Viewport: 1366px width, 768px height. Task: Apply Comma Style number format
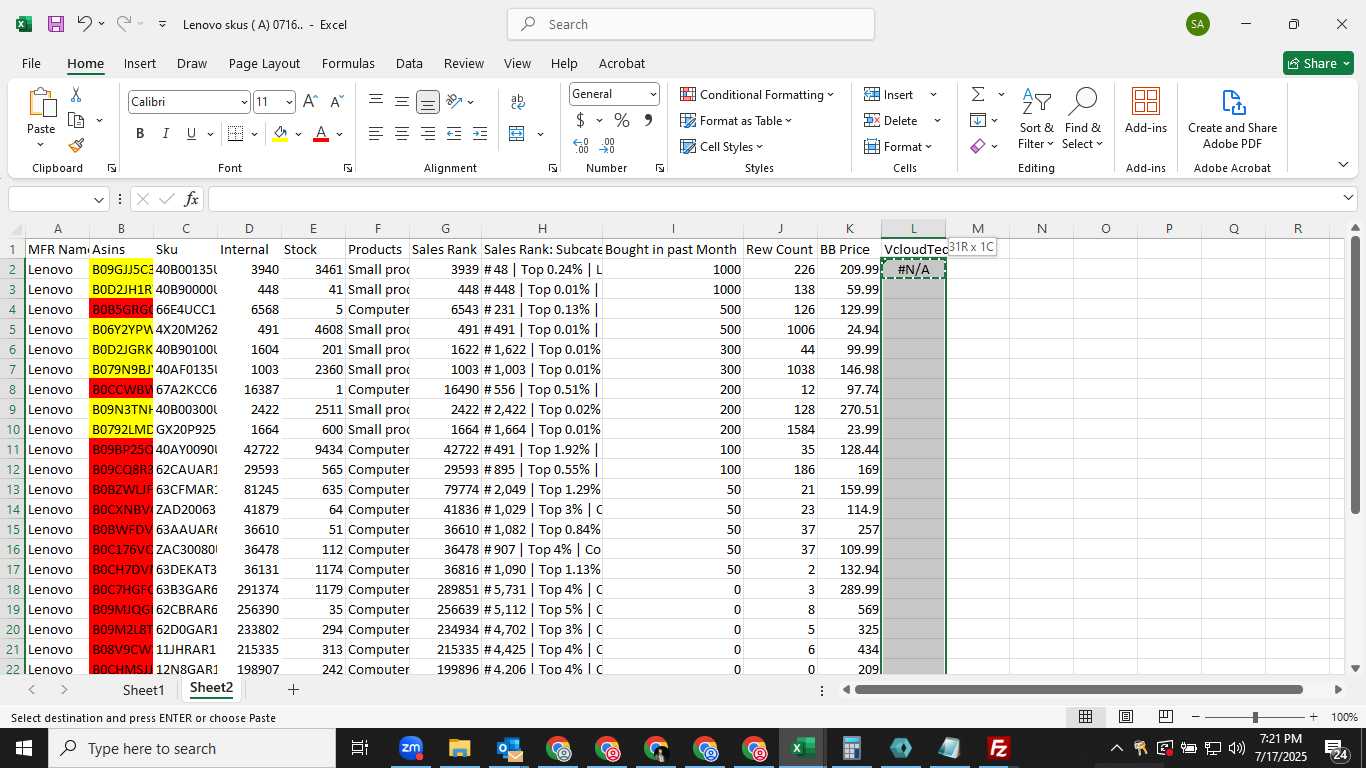click(648, 120)
